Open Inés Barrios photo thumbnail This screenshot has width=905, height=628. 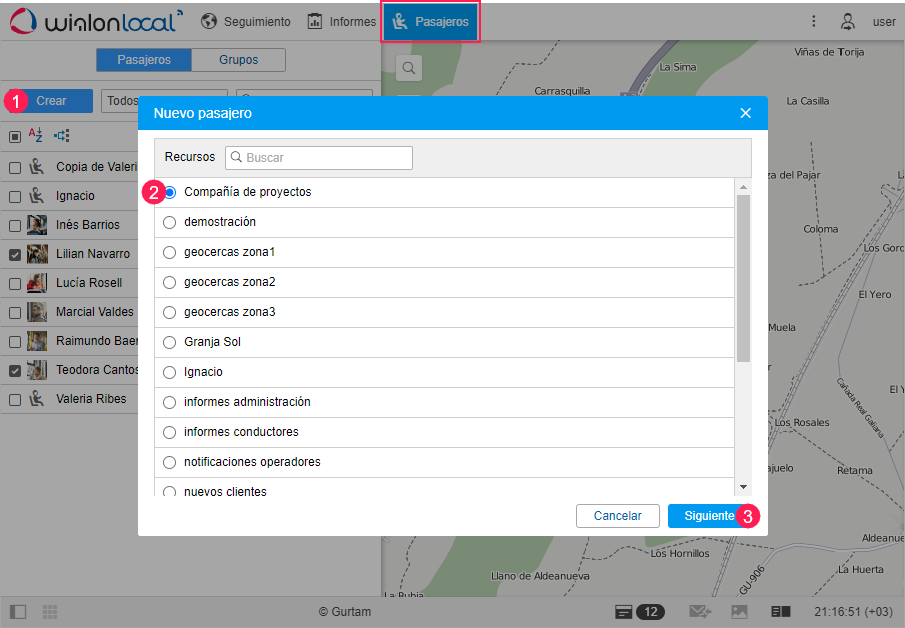tap(37, 225)
